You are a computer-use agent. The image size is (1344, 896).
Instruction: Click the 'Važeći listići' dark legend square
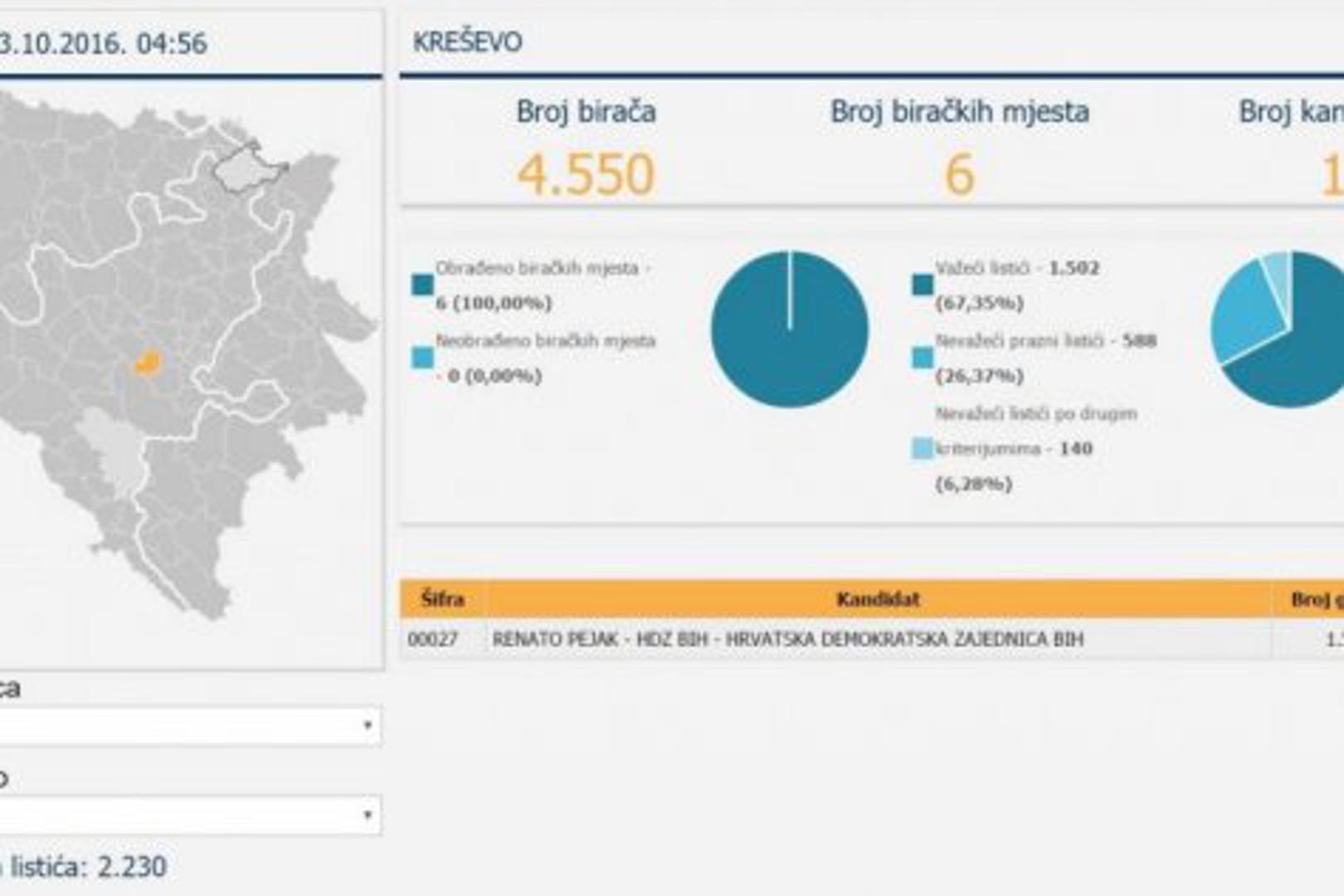pos(923,285)
